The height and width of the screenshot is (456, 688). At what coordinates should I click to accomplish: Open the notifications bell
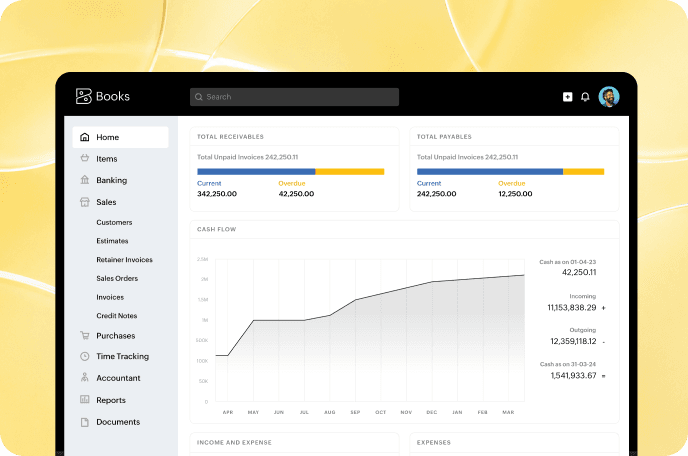[585, 97]
